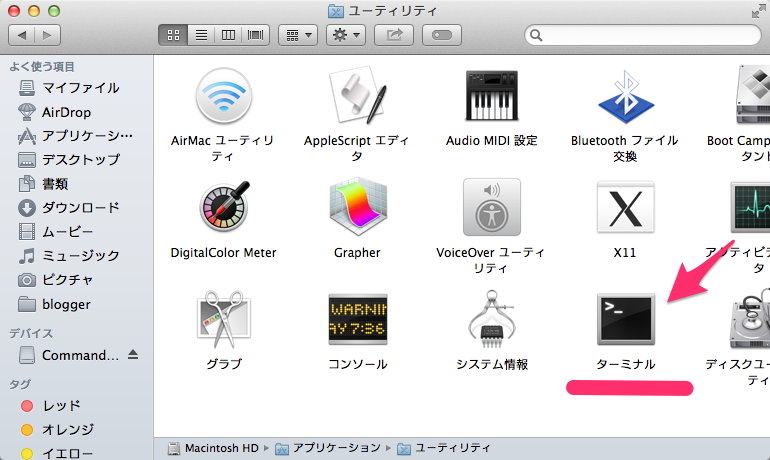
Task: Click ユーティリティ in the path bar
Action: coord(444,448)
